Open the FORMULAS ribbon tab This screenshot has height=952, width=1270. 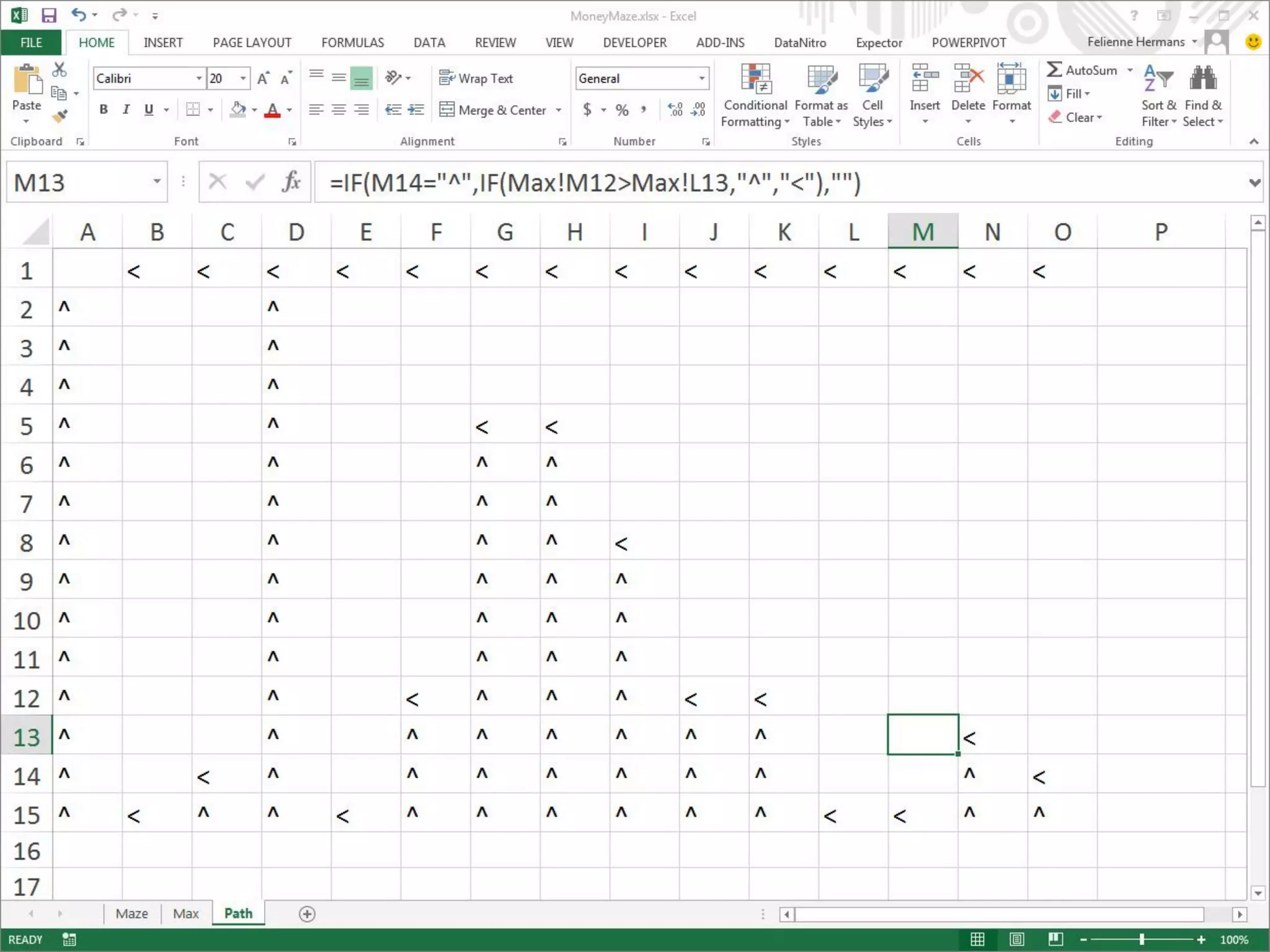click(352, 43)
